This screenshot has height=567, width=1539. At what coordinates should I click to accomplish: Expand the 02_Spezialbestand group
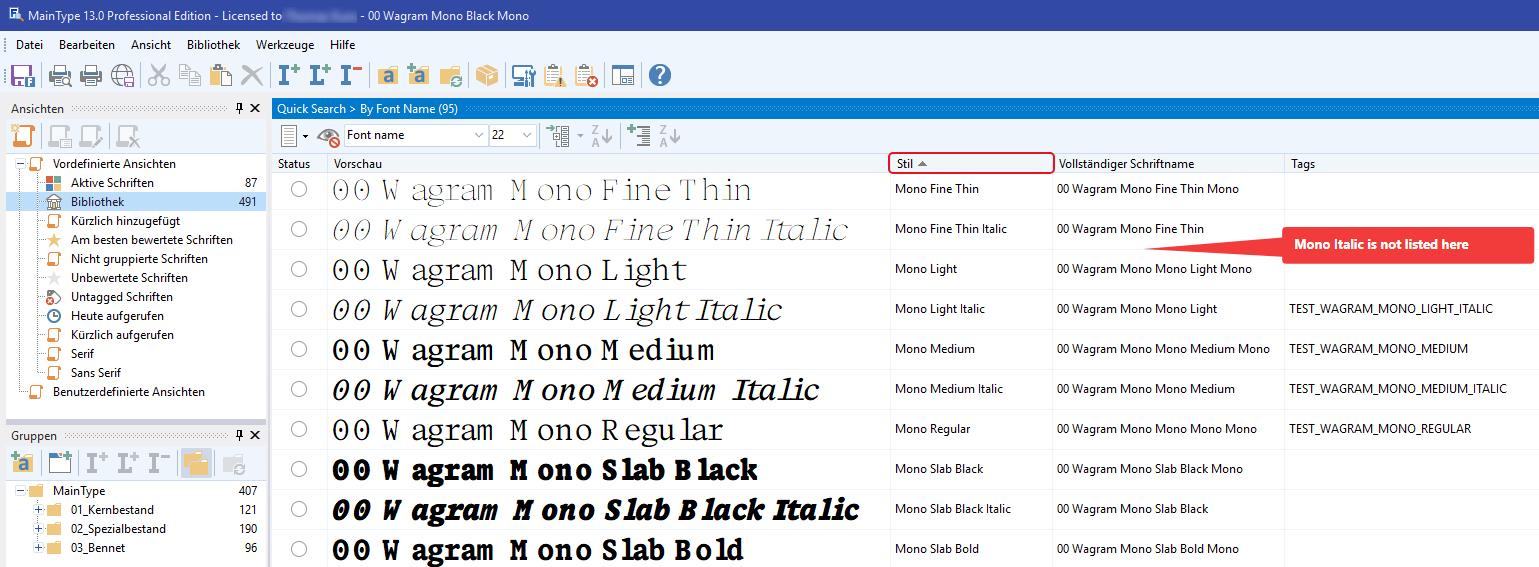tap(39, 529)
